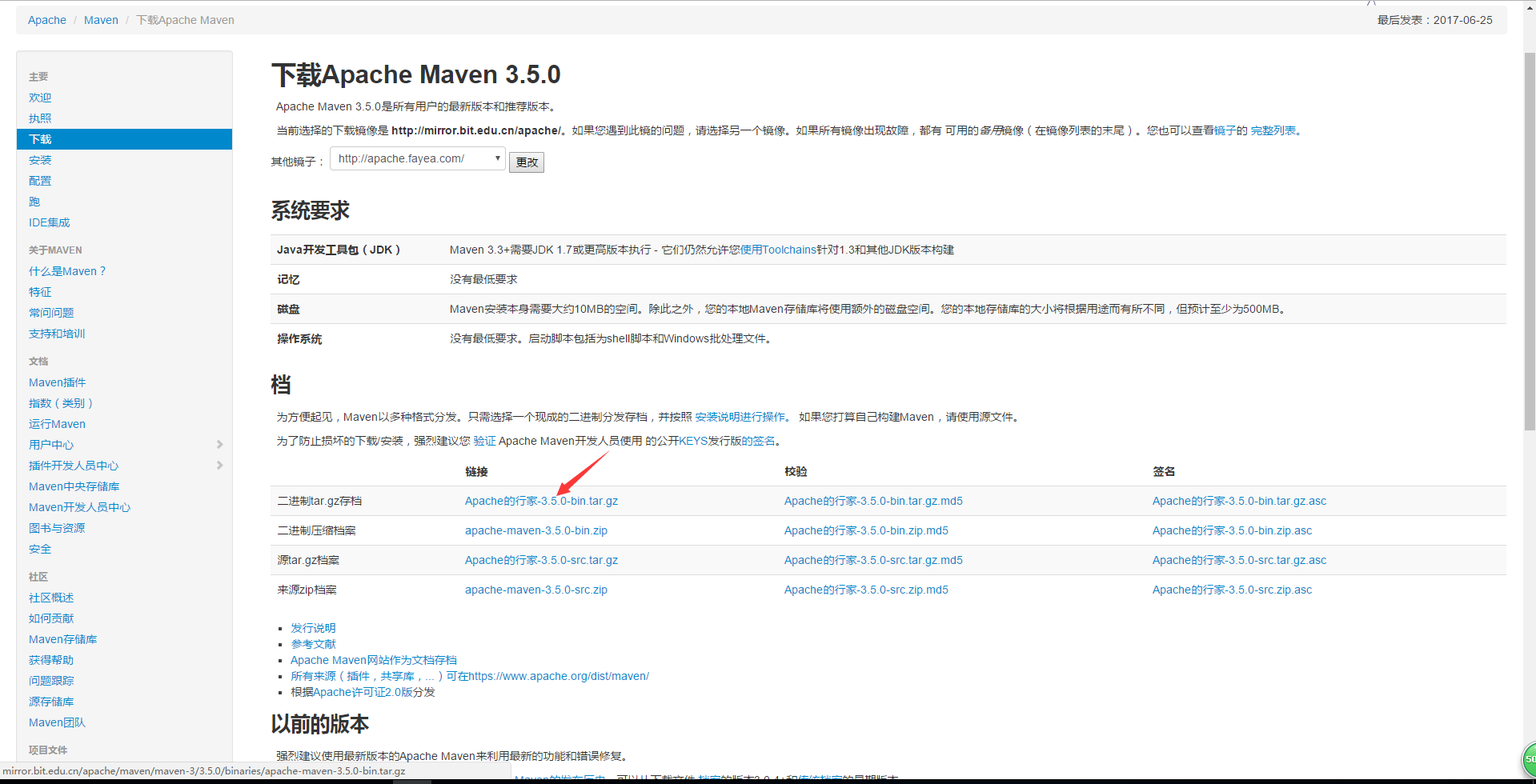Open Maven团队 sidebar link

click(x=57, y=722)
